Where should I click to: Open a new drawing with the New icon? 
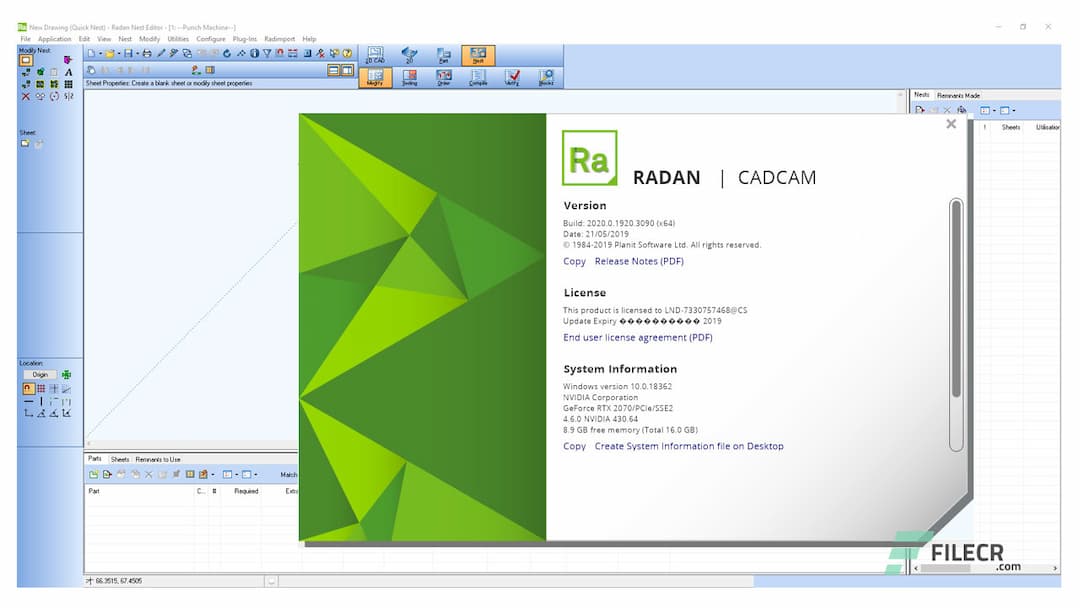[x=90, y=54]
